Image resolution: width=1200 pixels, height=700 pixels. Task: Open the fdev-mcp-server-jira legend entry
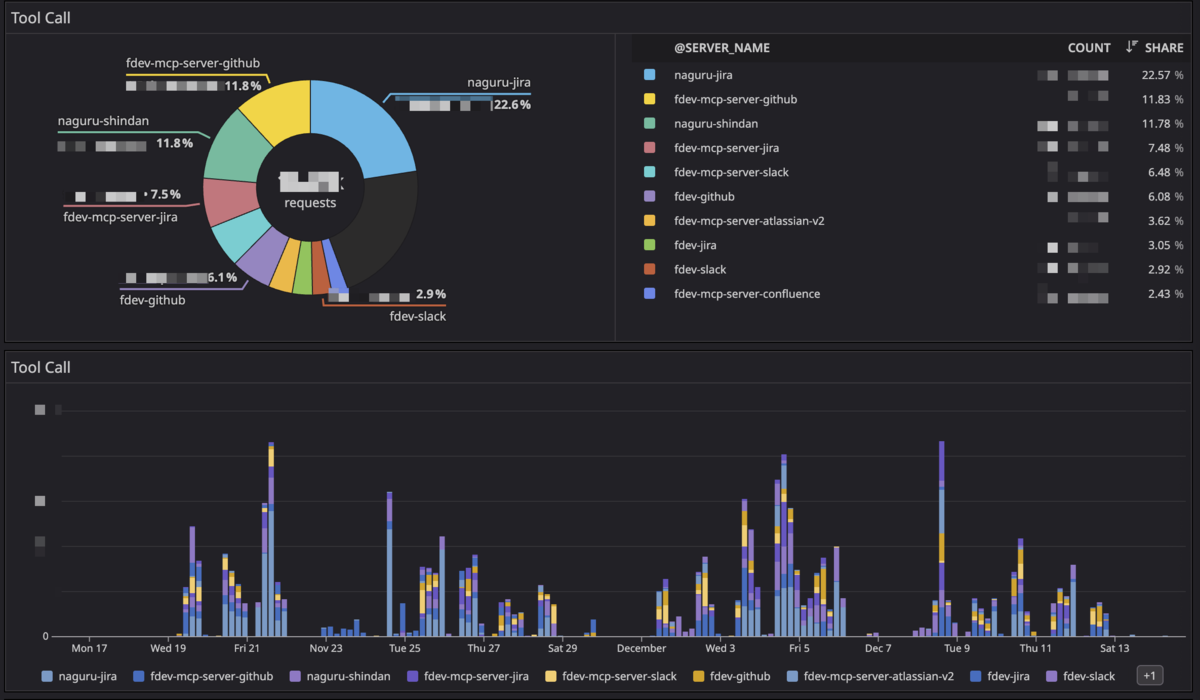[469, 677]
